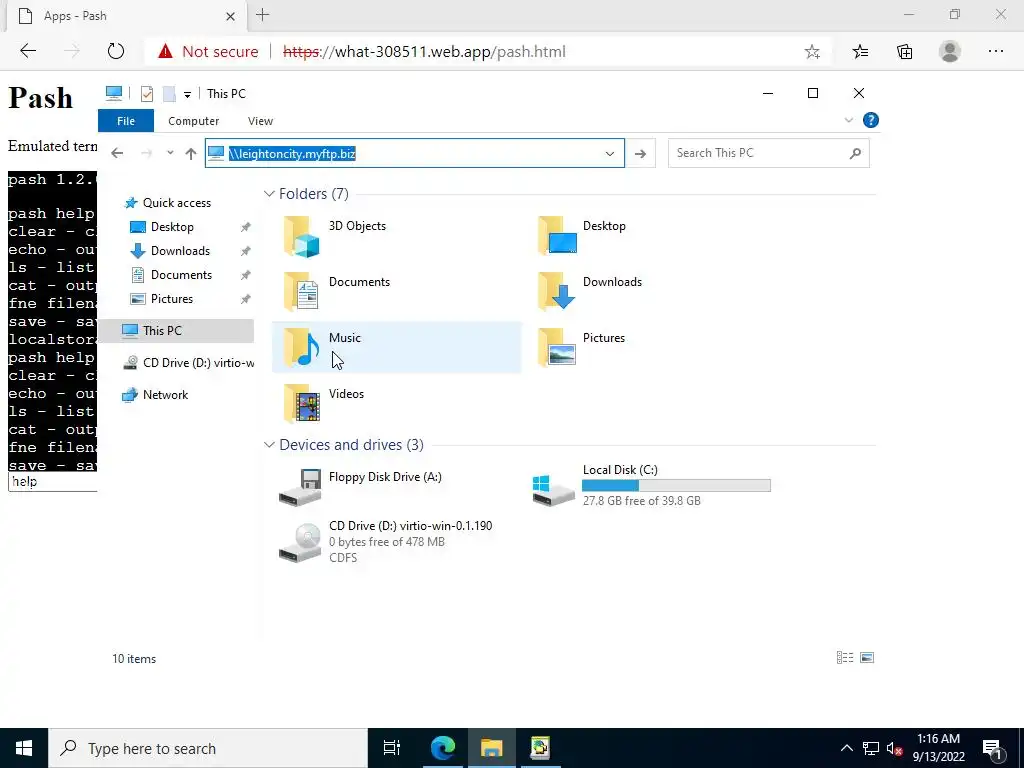Click the taskbar search box
Image resolution: width=1024 pixels, height=768 pixels.
(x=208, y=748)
